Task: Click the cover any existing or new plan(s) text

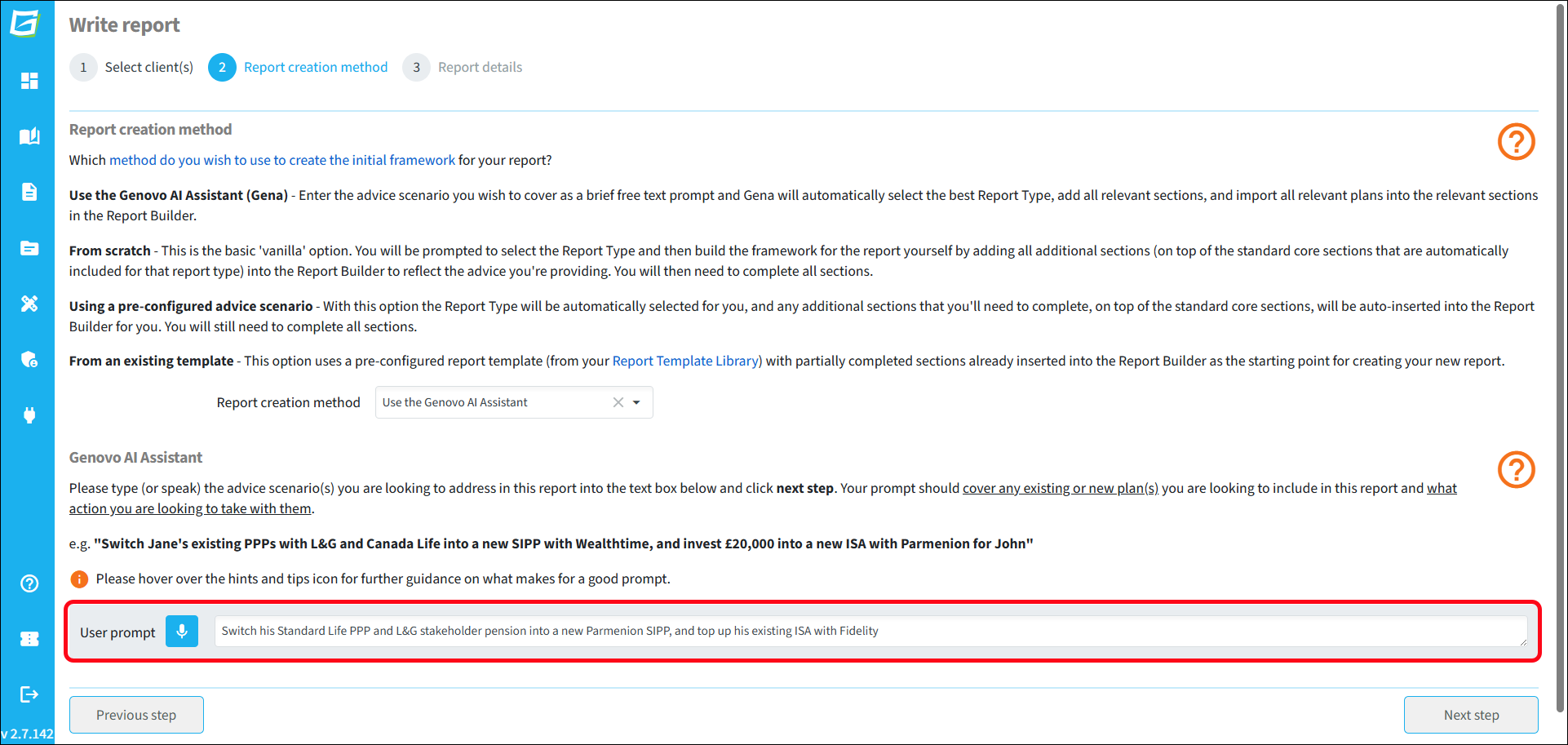Action: click(1061, 488)
